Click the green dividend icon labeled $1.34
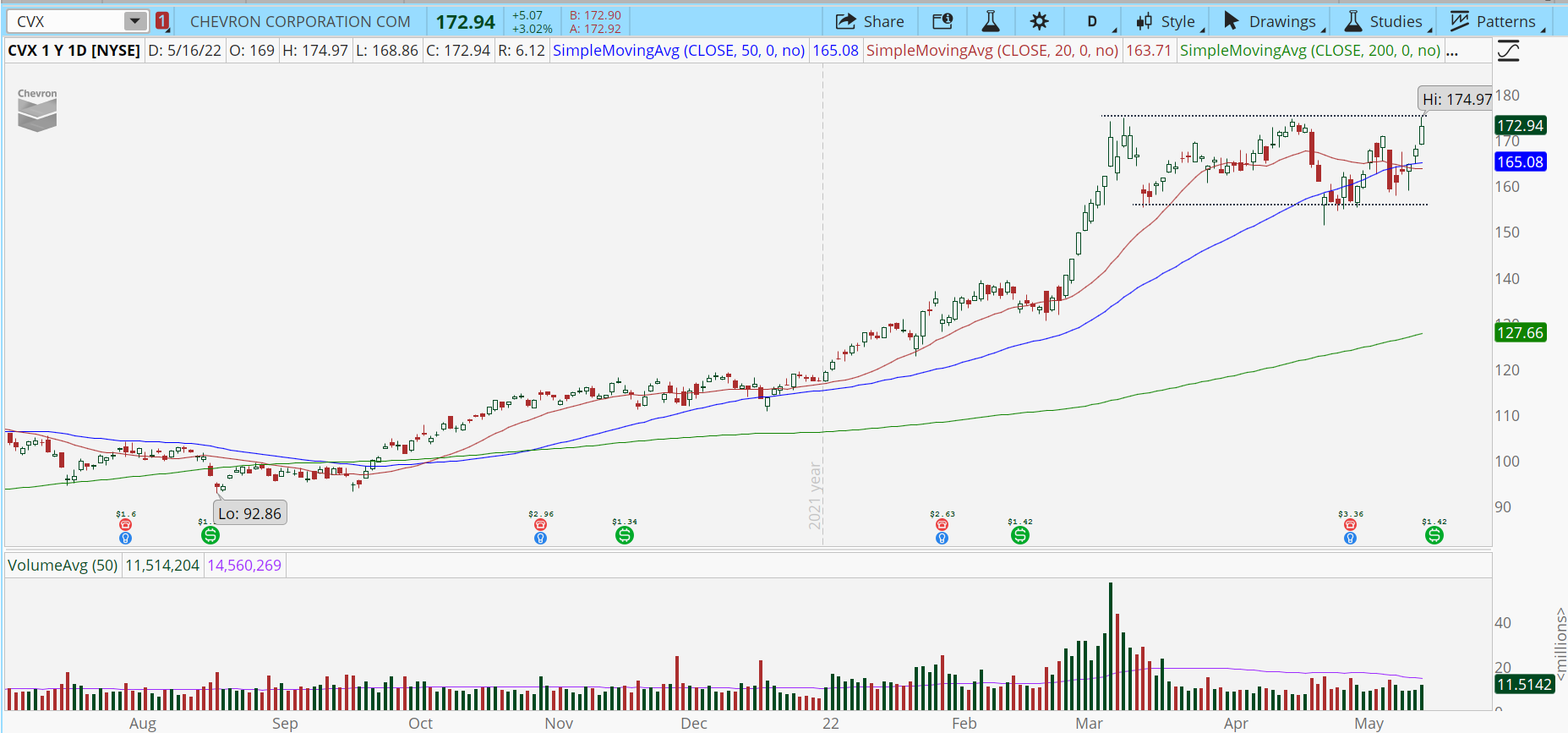The width and height of the screenshot is (1568, 733). (625, 535)
